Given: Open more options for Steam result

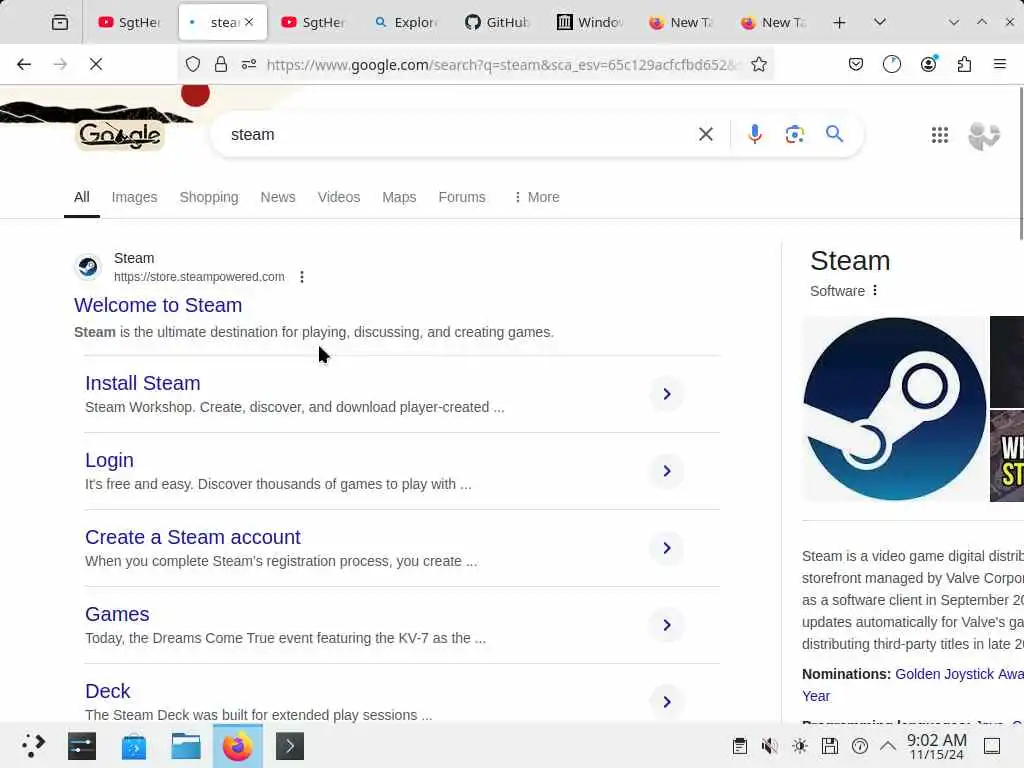Looking at the screenshot, I should (x=302, y=277).
